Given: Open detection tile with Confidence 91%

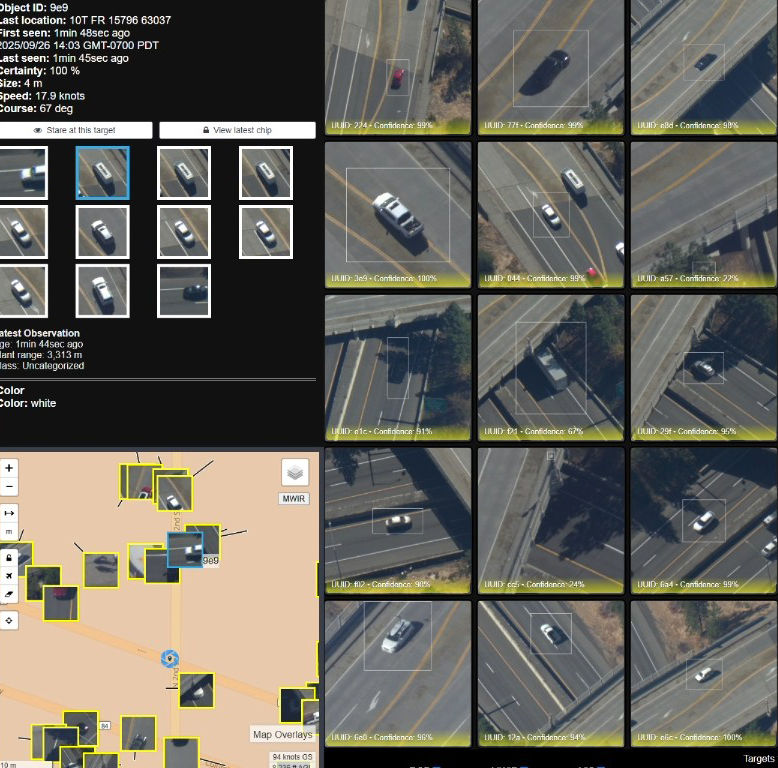Looking at the screenshot, I should pyautogui.click(x=398, y=368).
